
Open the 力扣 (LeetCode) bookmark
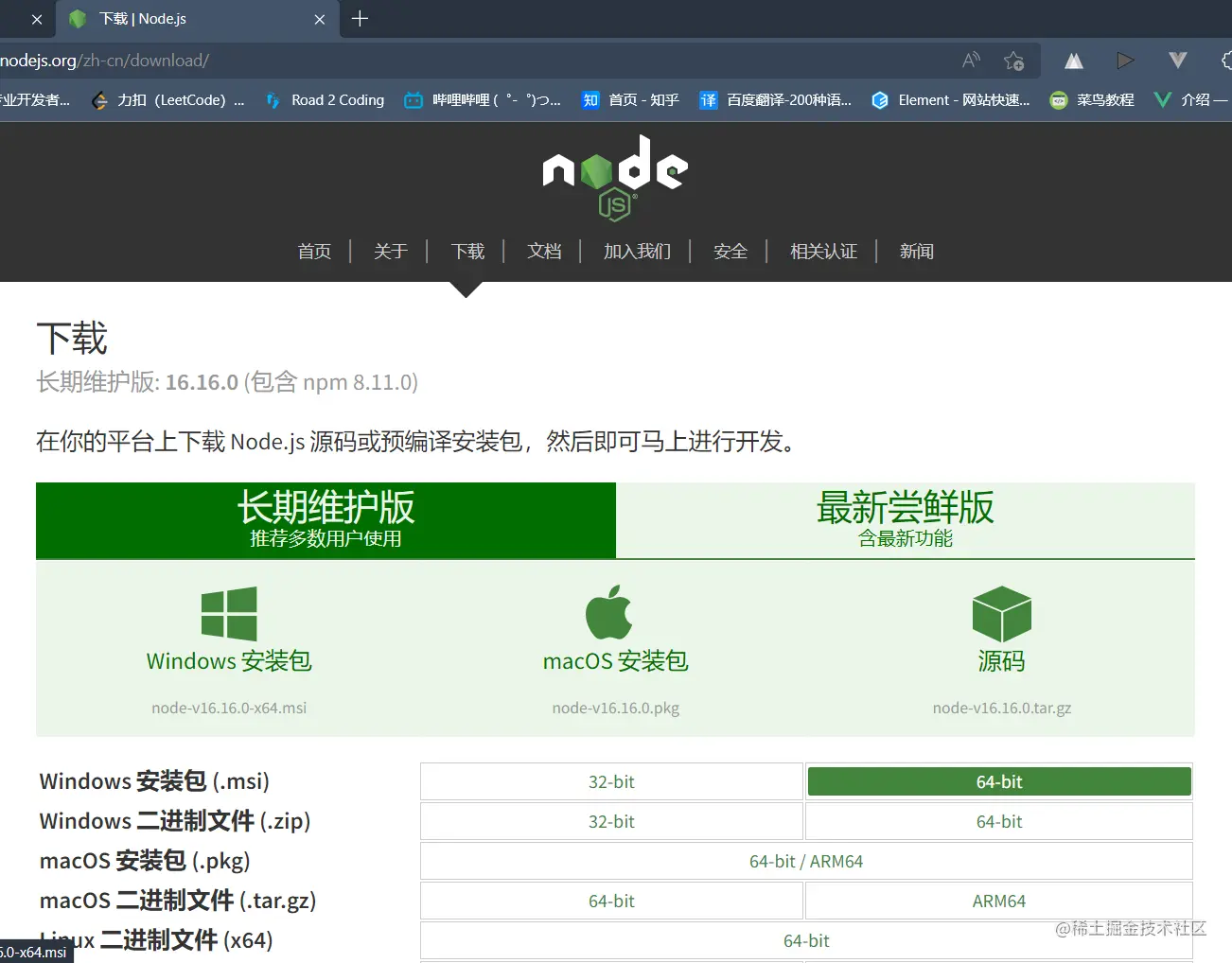click(x=167, y=99)
